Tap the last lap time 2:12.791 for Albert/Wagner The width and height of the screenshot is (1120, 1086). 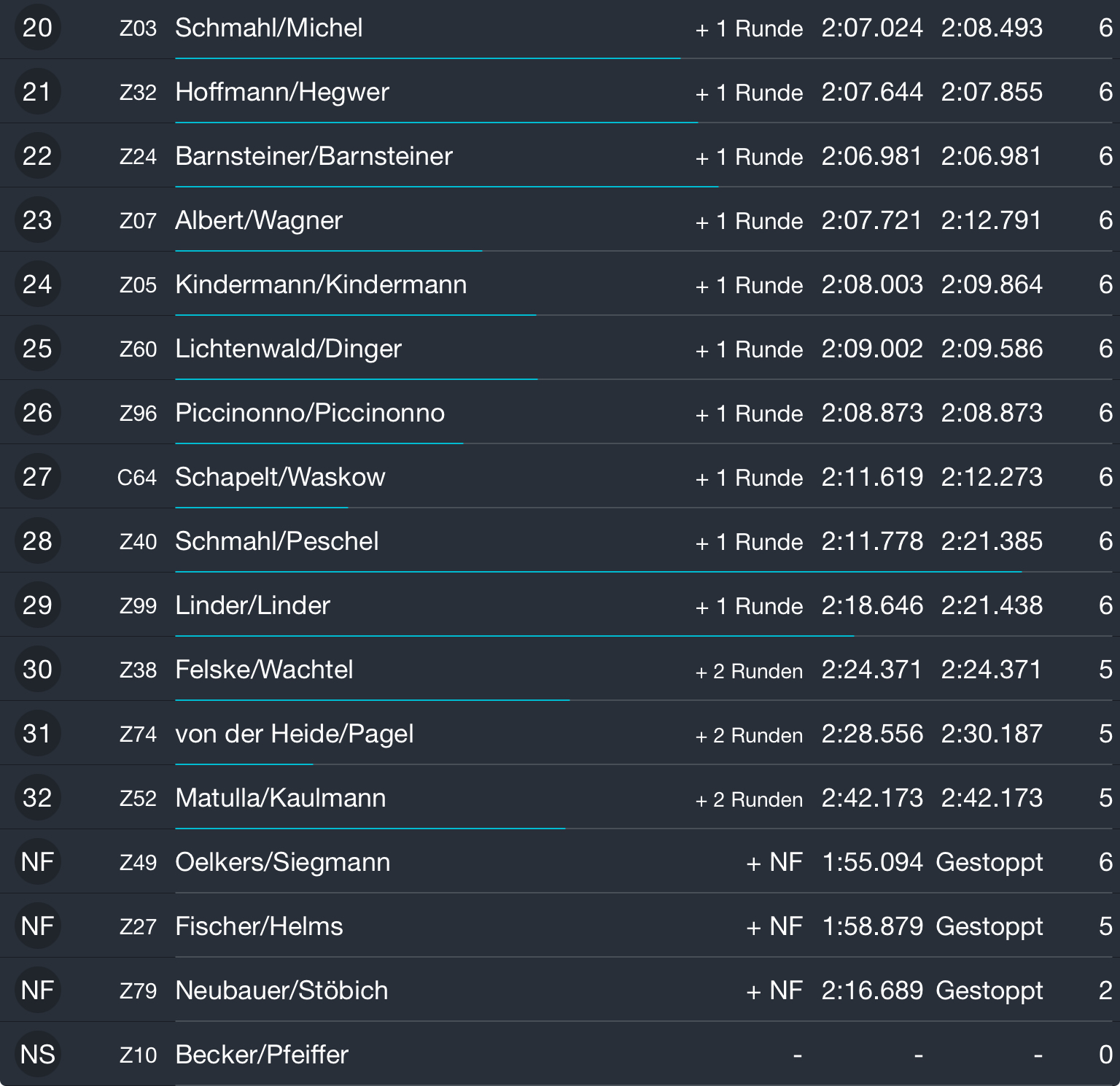[x=991, y=220]
